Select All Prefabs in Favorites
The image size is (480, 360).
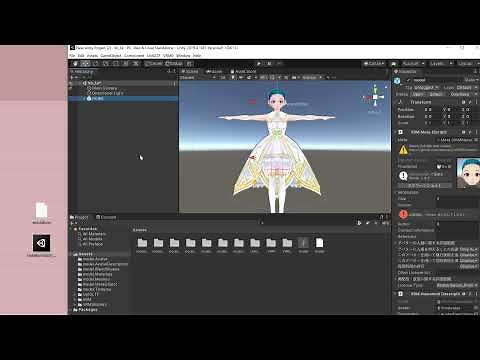tap(92, 244)
